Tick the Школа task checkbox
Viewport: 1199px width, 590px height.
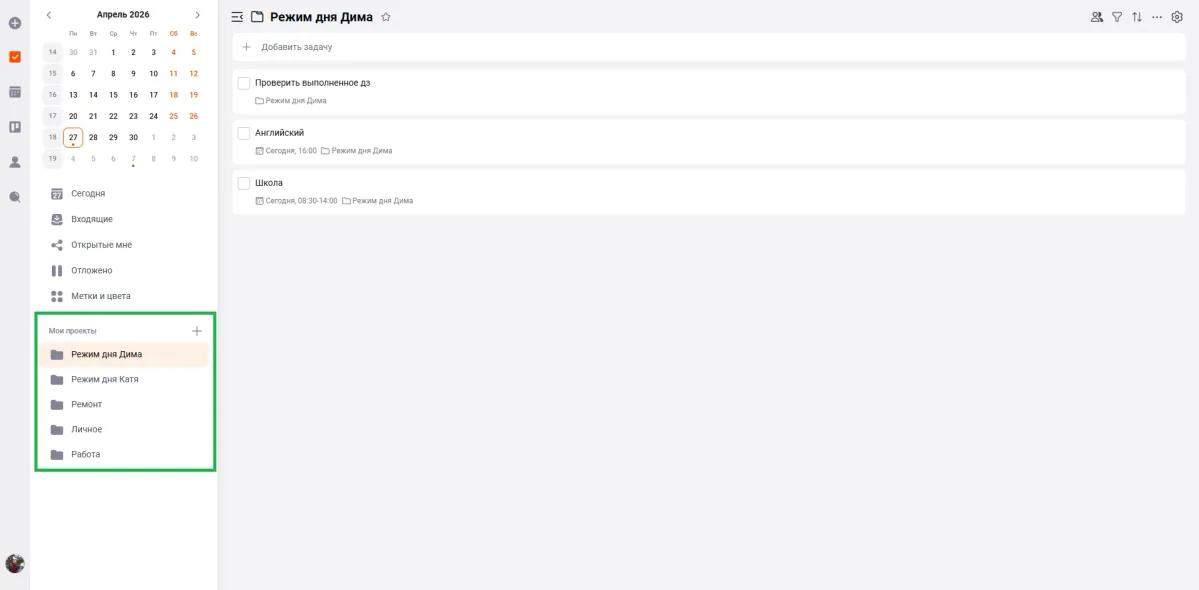pyautogui.click(x=244, y=183)
